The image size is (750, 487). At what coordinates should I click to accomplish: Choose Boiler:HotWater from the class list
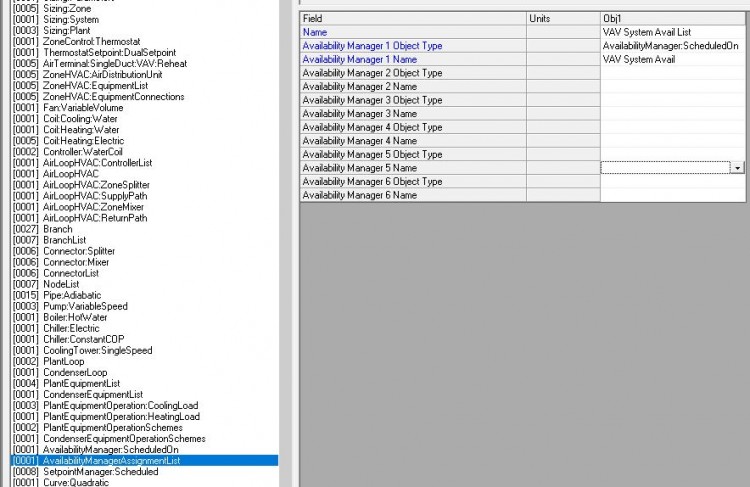[x=73, y=317]
